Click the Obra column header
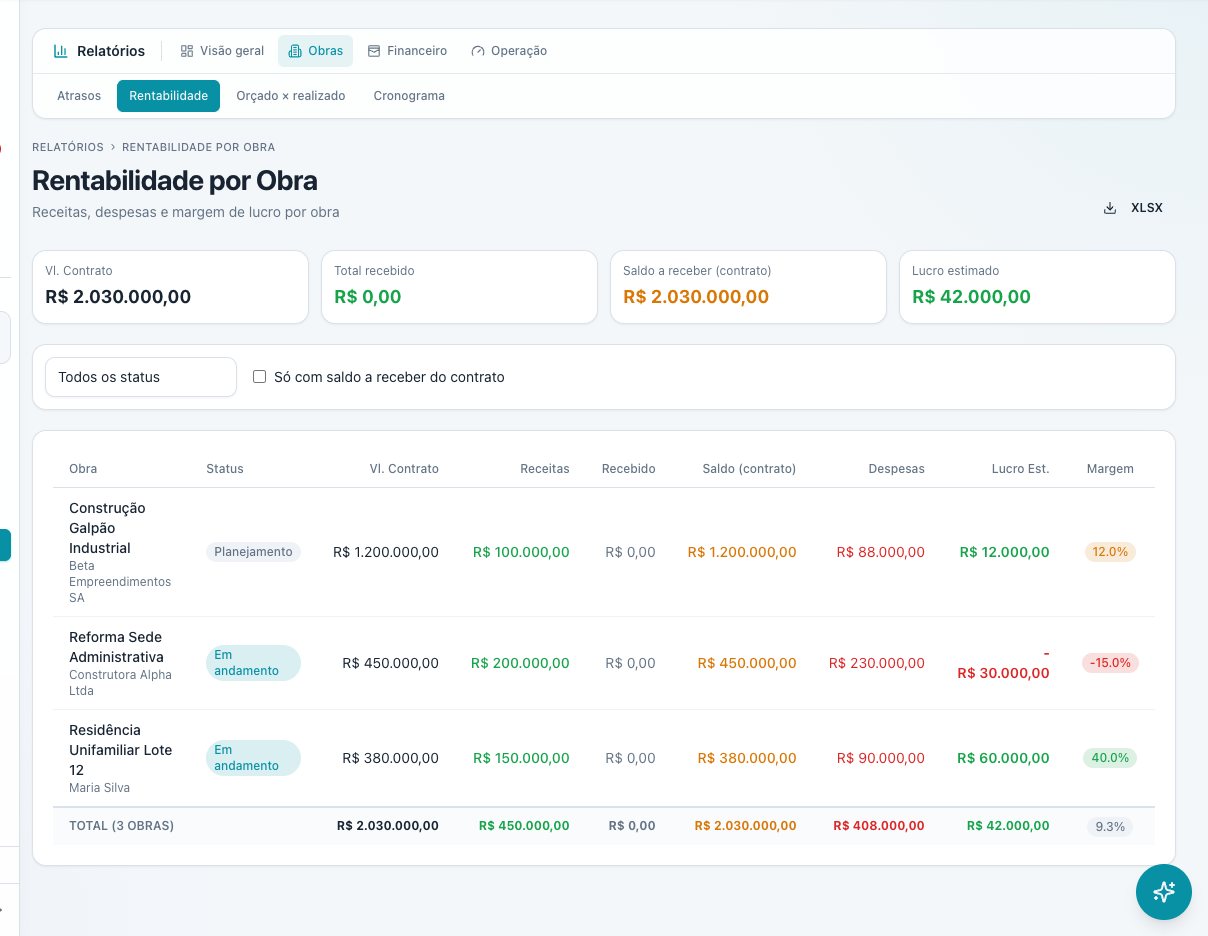The width and height of the screenshot is (1208, 936). coord(83,469)
